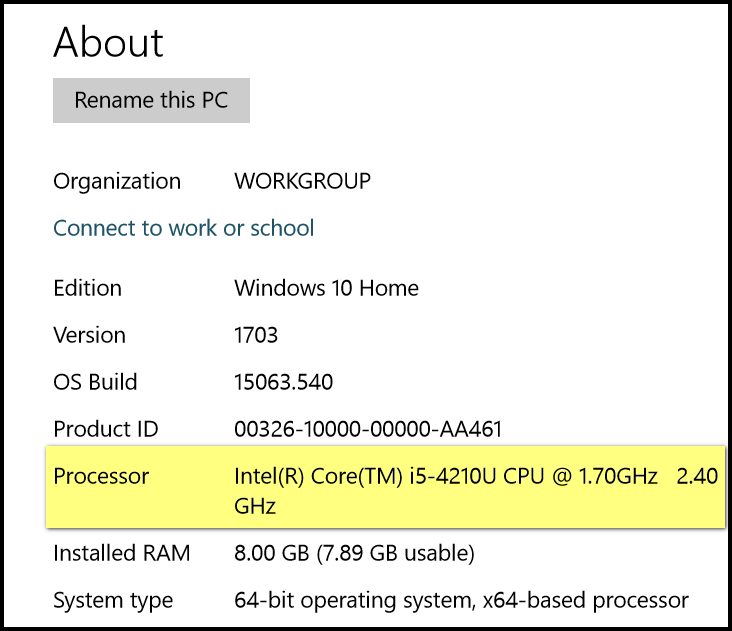Click the Edition label
732x631 pixels.
click(87, 288)
